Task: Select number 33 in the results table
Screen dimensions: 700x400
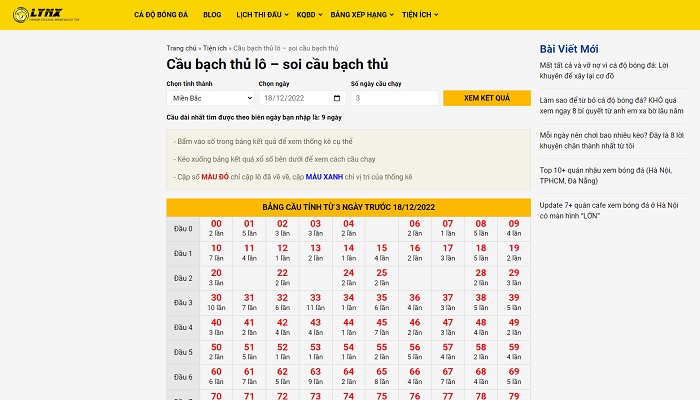Action: [x=316, y=298]
